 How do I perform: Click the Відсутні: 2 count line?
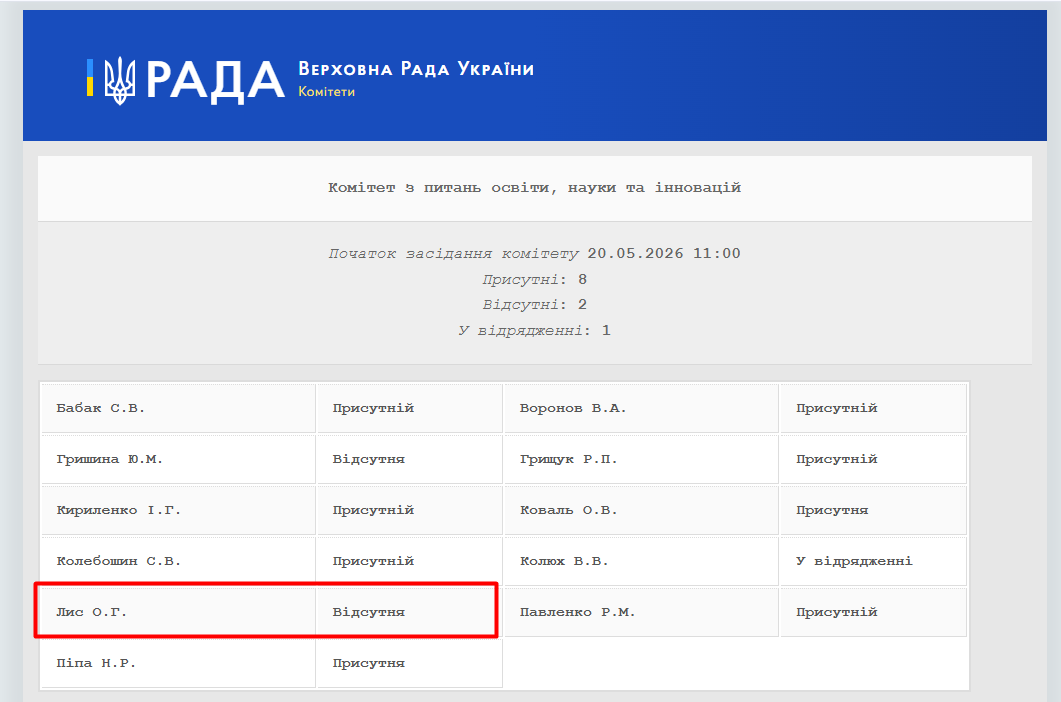coord(535,305)
